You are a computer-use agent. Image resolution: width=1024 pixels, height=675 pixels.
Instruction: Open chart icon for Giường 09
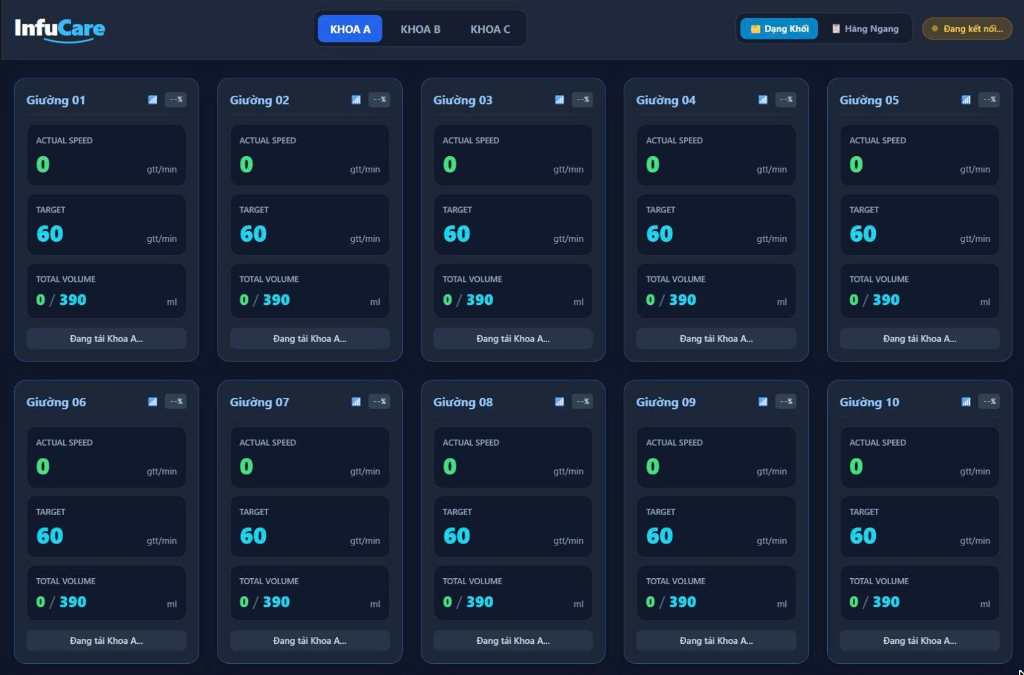[x=763, y=401]
